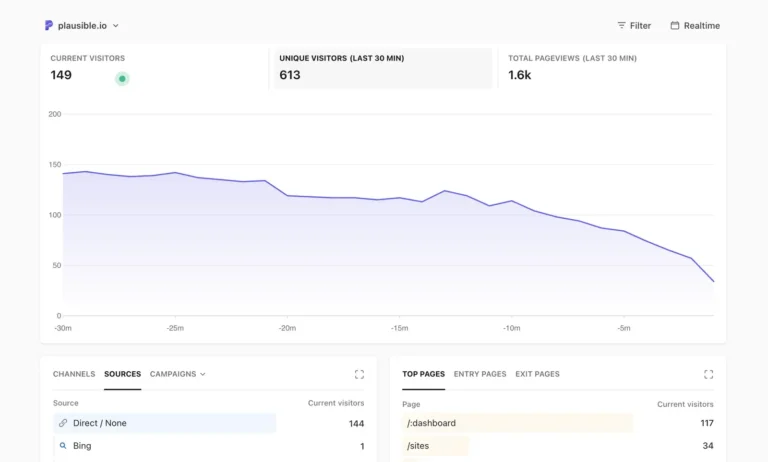Click the green live indicator dot
768x462 pixels.
point(122,78)
